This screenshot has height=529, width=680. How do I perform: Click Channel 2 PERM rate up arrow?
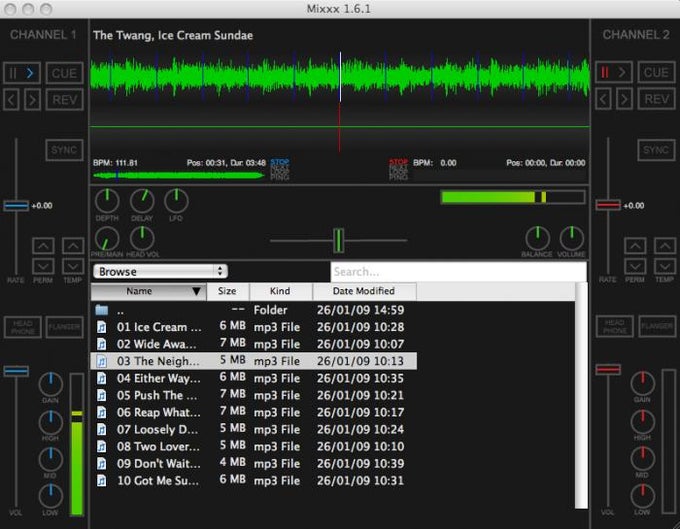635,246
